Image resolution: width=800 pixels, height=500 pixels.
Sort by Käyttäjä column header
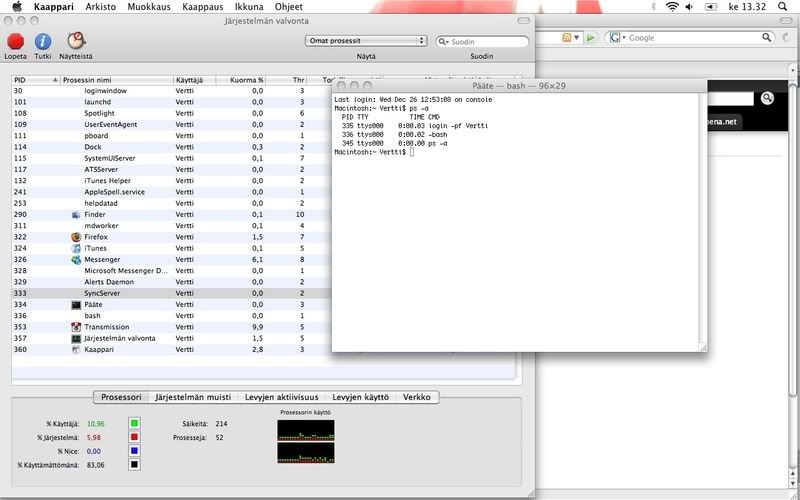194,80
